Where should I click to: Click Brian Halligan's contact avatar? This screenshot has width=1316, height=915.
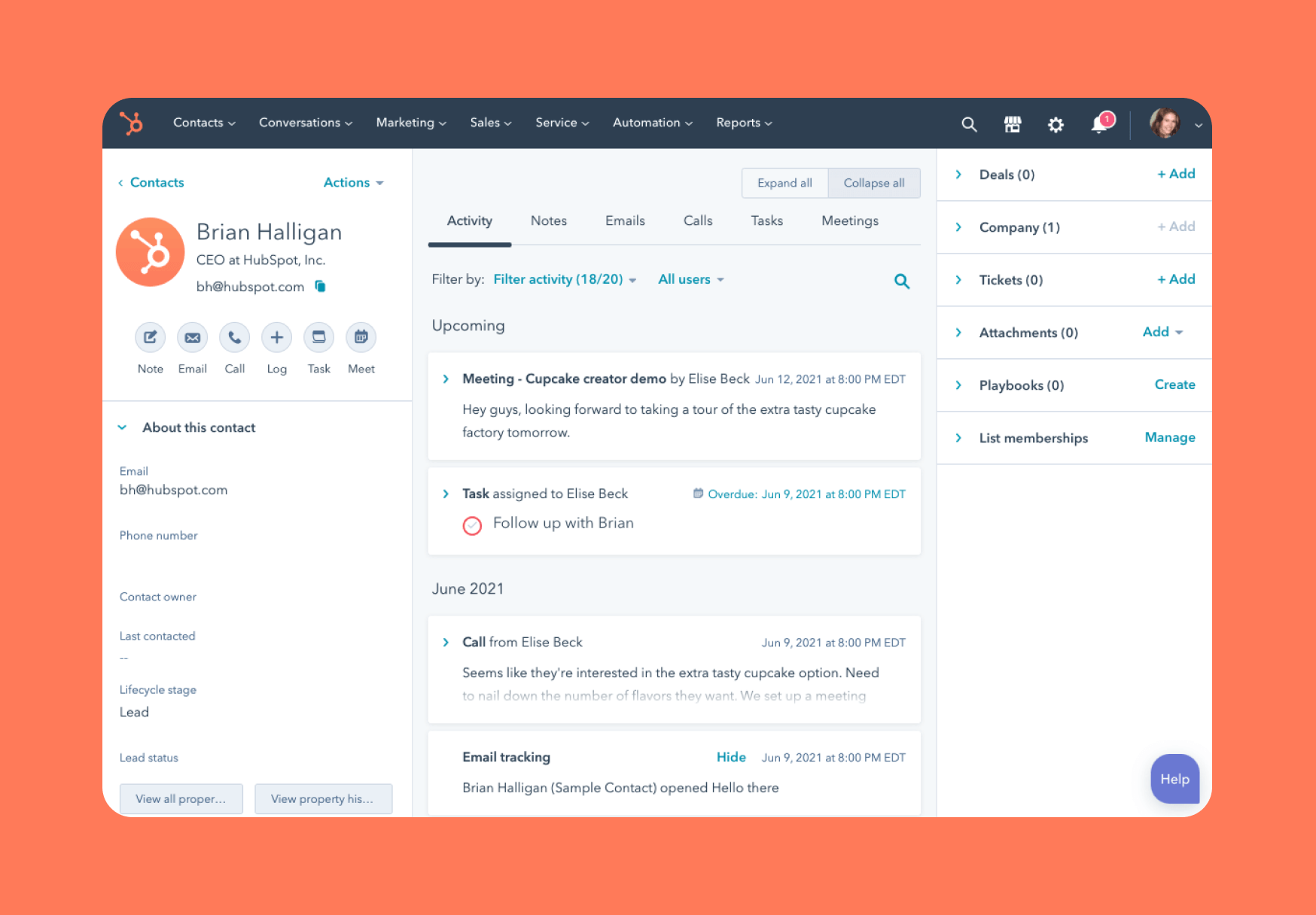pyautogui.click(x=150, y=252)
